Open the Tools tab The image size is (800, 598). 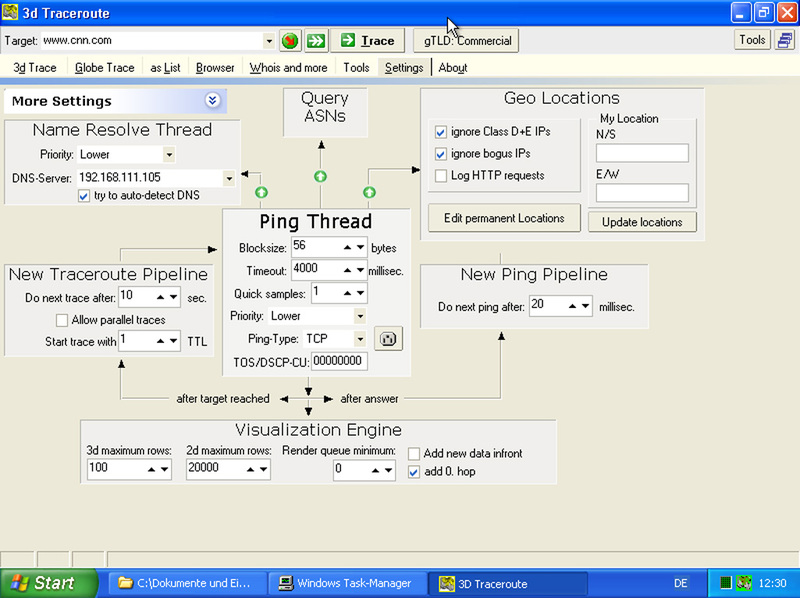point(356,68)
